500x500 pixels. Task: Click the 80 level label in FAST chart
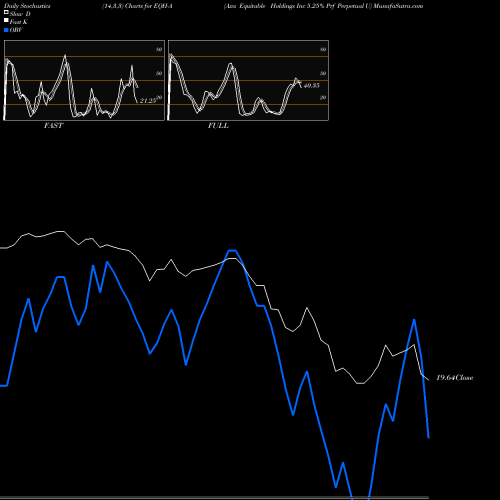tap(159, 49)
